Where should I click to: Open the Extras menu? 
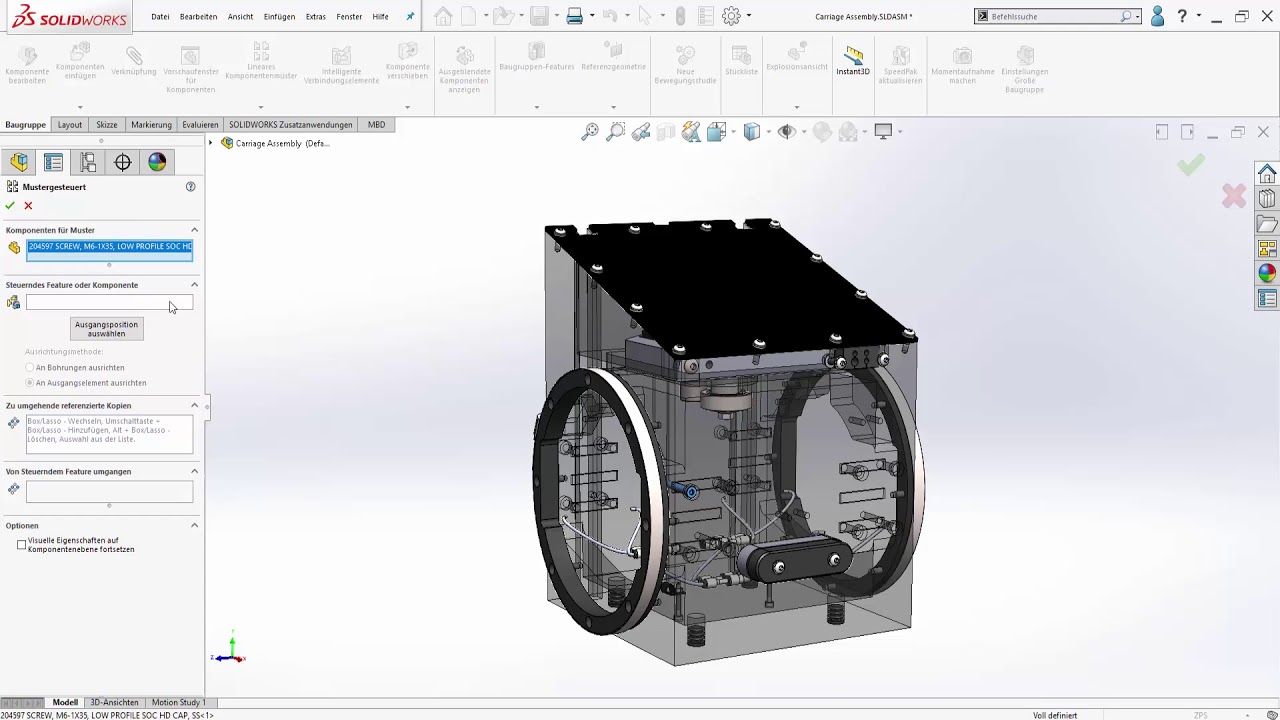316,17
